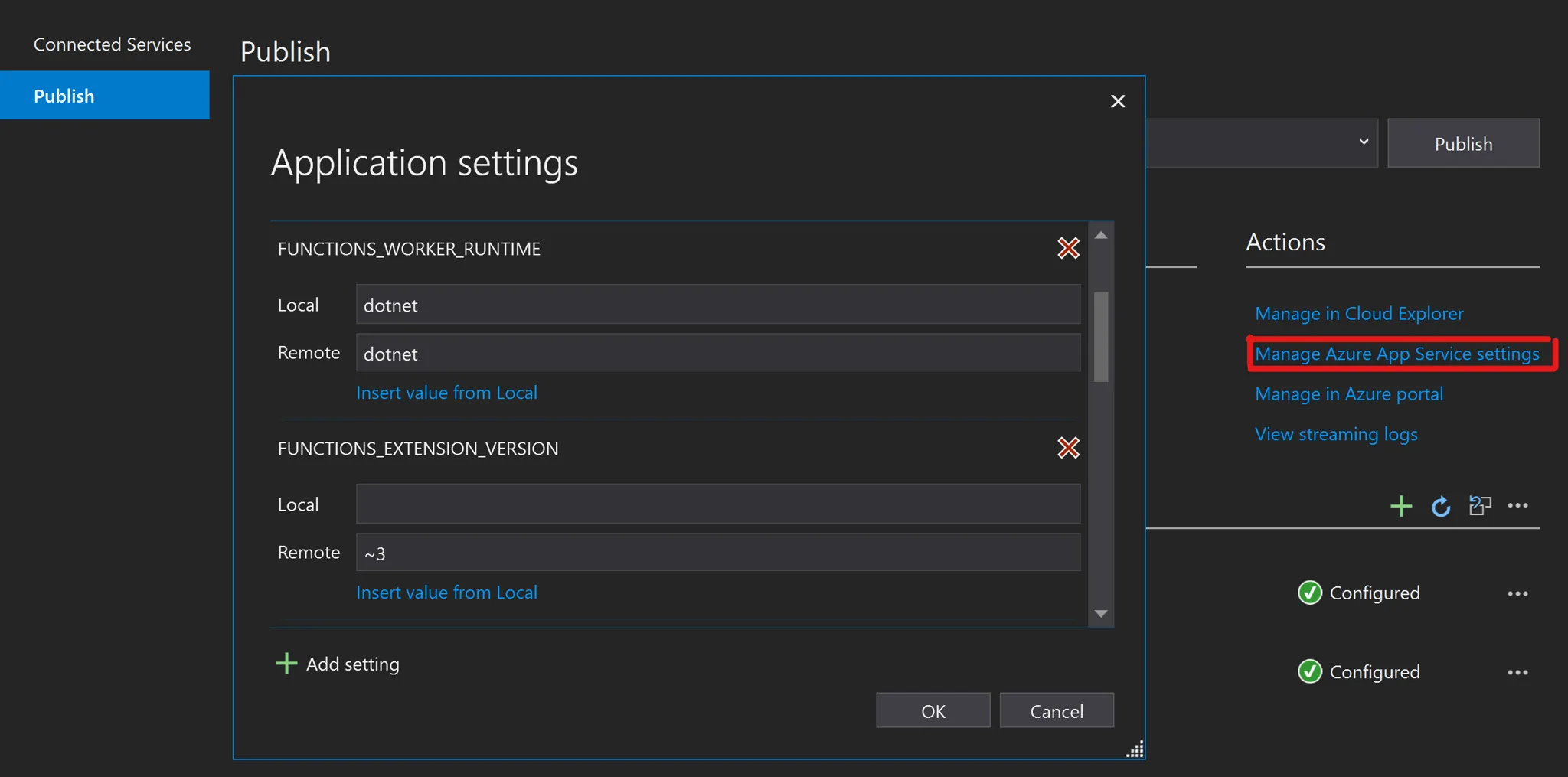Select the Publish tab in the sidebar
Viewport: 1568px width, 777px height.
click(64, 95)
